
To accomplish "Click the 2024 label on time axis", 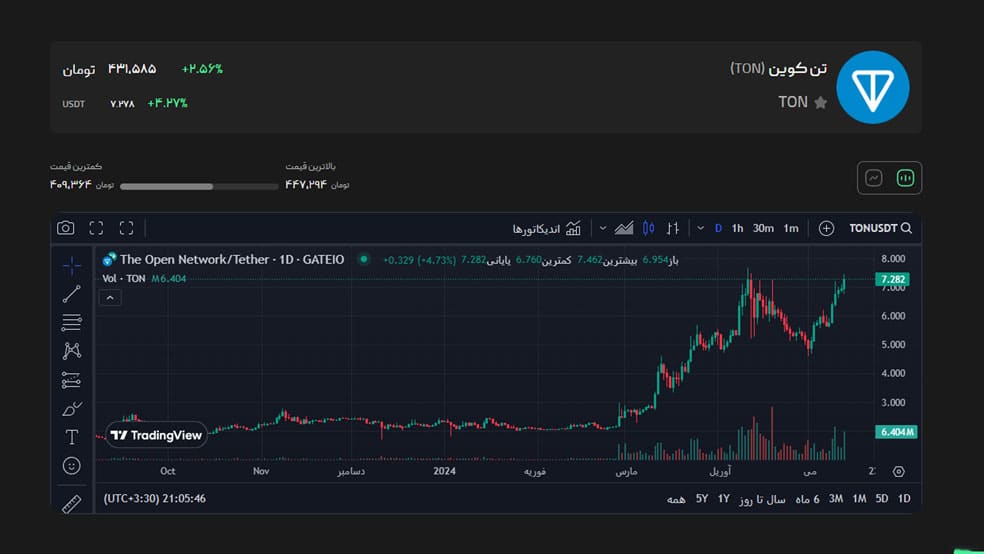I will pos(444,471).
